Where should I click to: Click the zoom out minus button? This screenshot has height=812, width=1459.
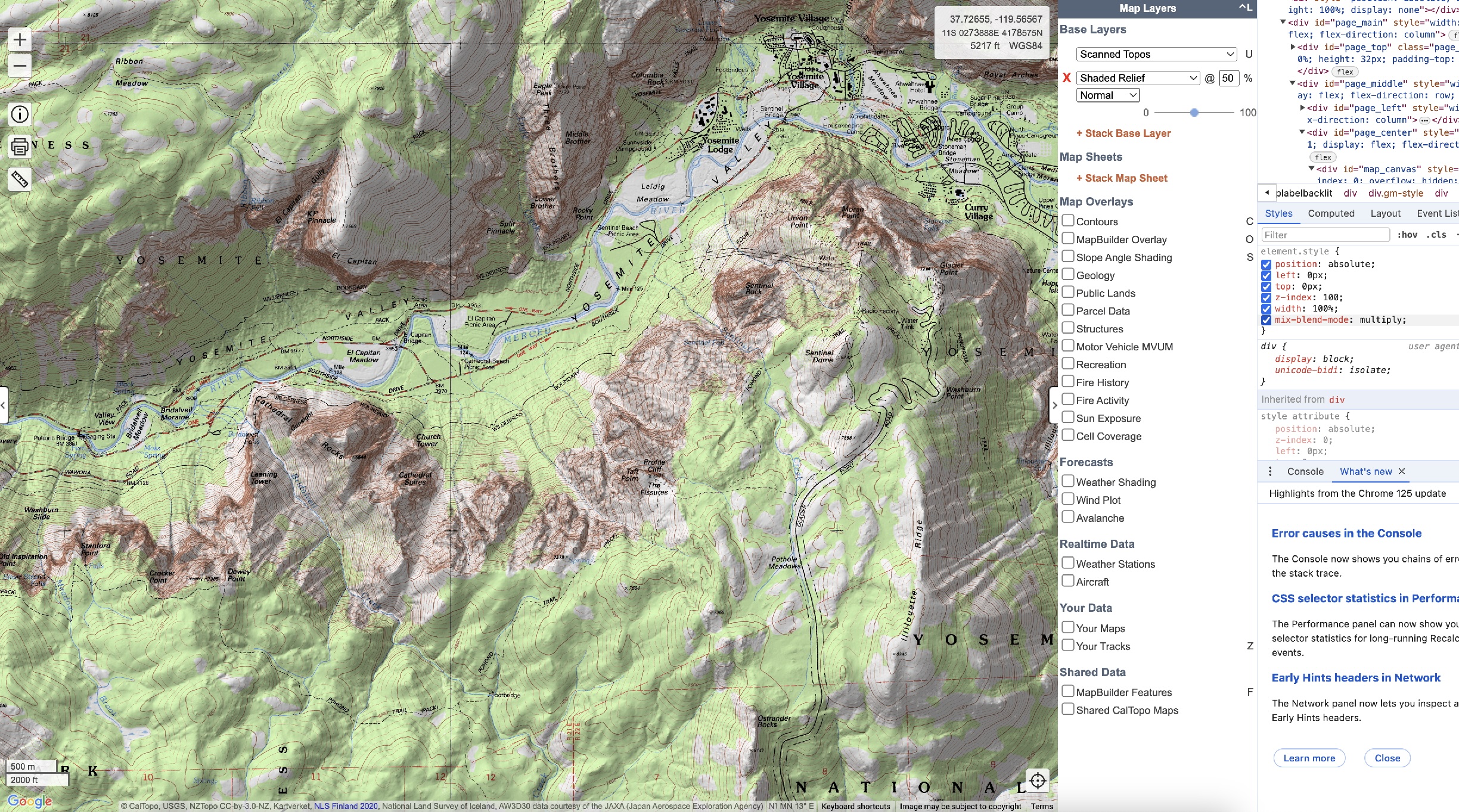click(x=19, y=66)
